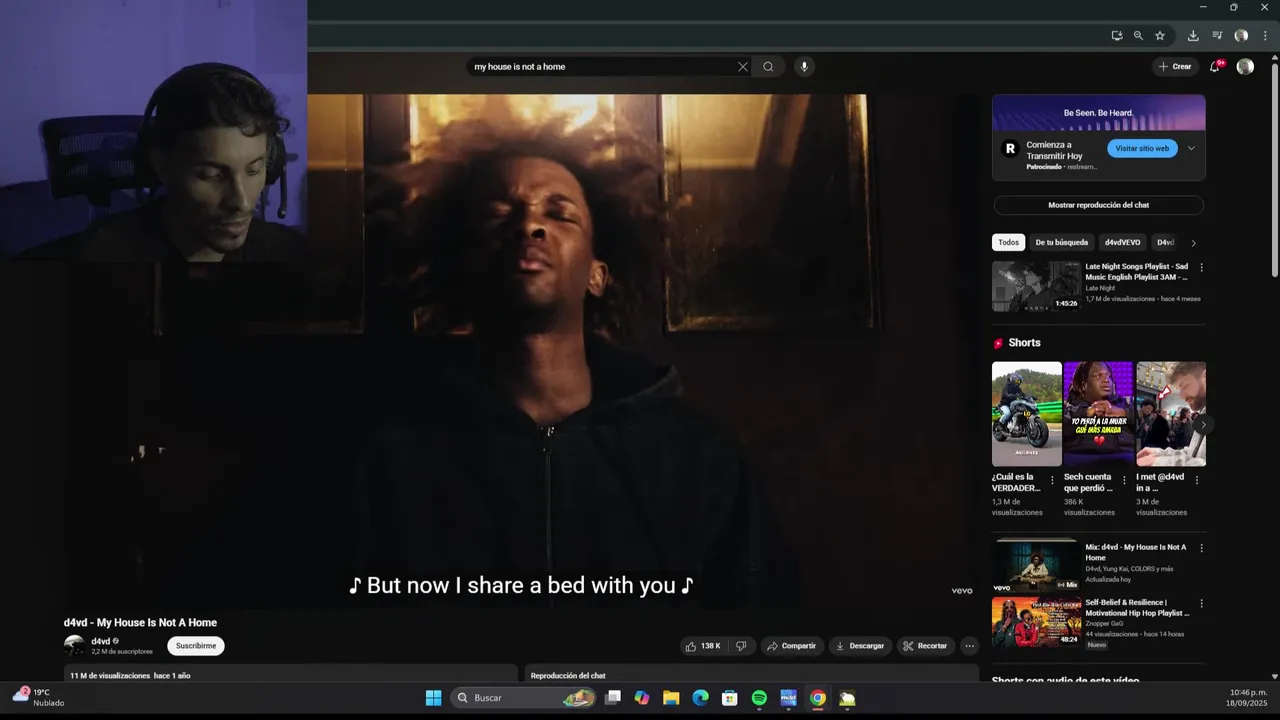Clear the YouTube search box text
Image resolution: width=1280 pixels, height=720 pixels.
pyautogui.click(x=742, y=67)
